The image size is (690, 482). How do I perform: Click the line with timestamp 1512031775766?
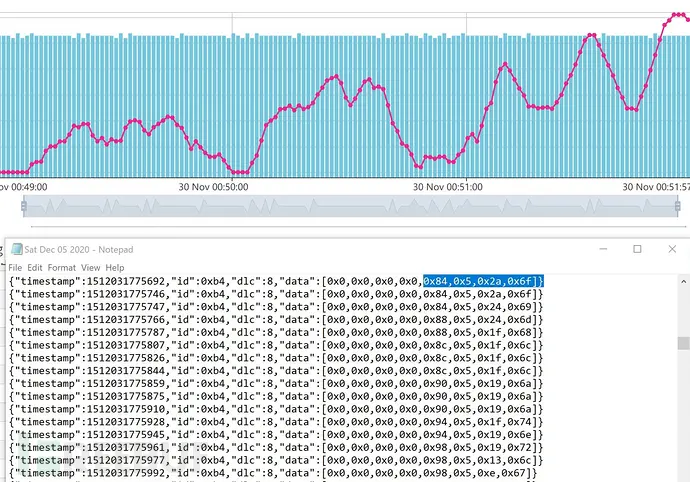click(276, 320)
